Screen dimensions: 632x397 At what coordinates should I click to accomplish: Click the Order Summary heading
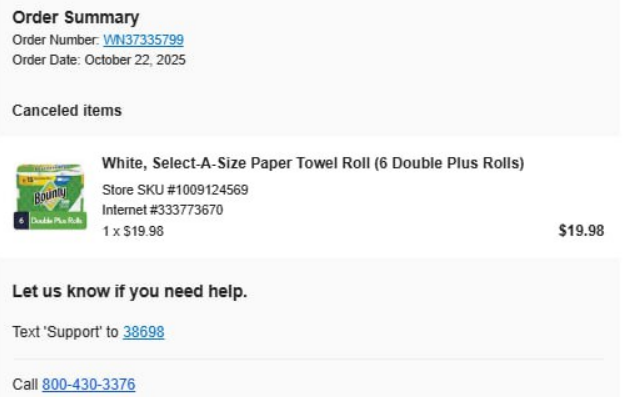click(76, 17)
